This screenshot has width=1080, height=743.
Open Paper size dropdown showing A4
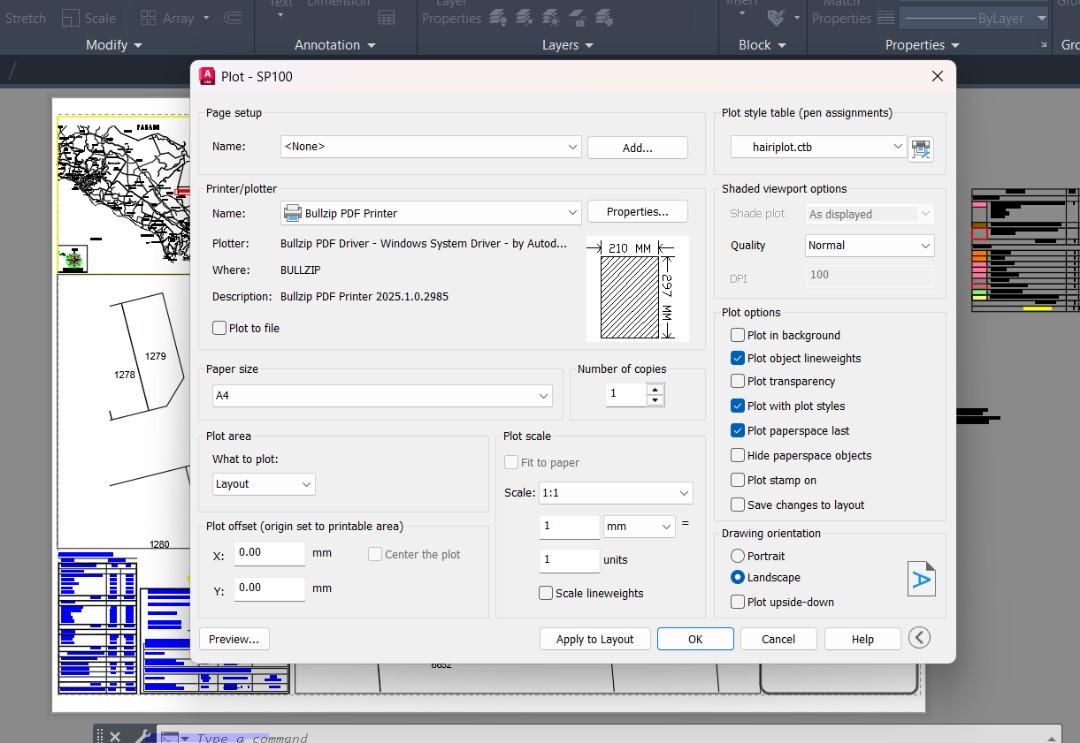pyautogui.click(x=382, y=395)
